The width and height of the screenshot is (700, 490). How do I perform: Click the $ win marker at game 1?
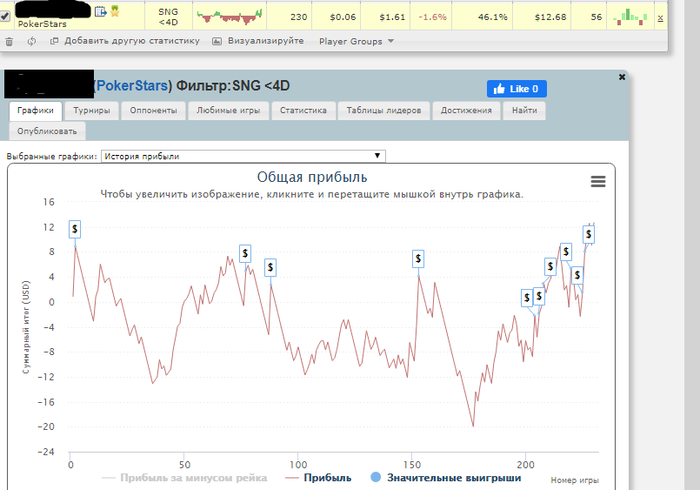(75, 229)
